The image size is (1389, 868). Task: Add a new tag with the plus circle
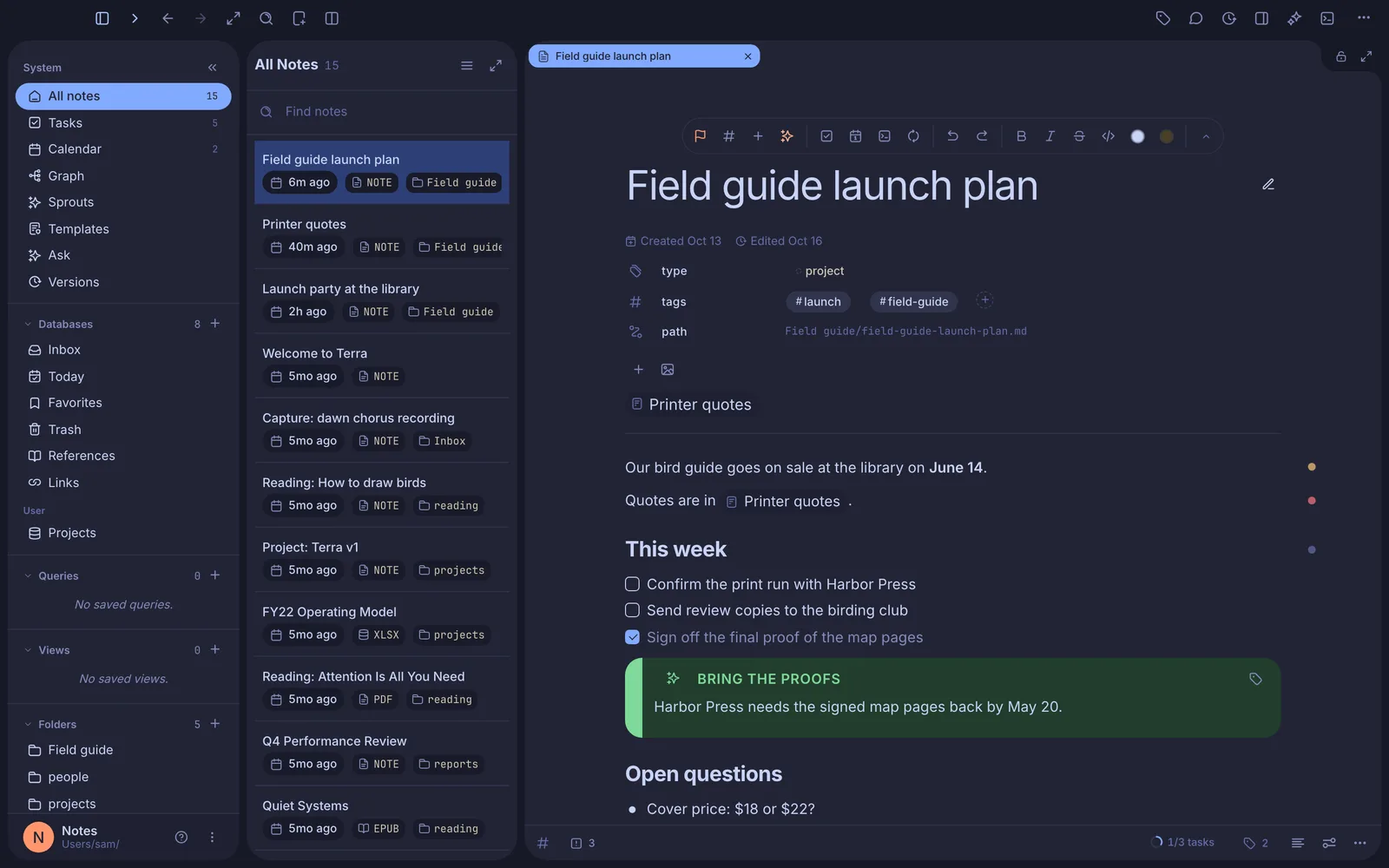tap(984, 300)
